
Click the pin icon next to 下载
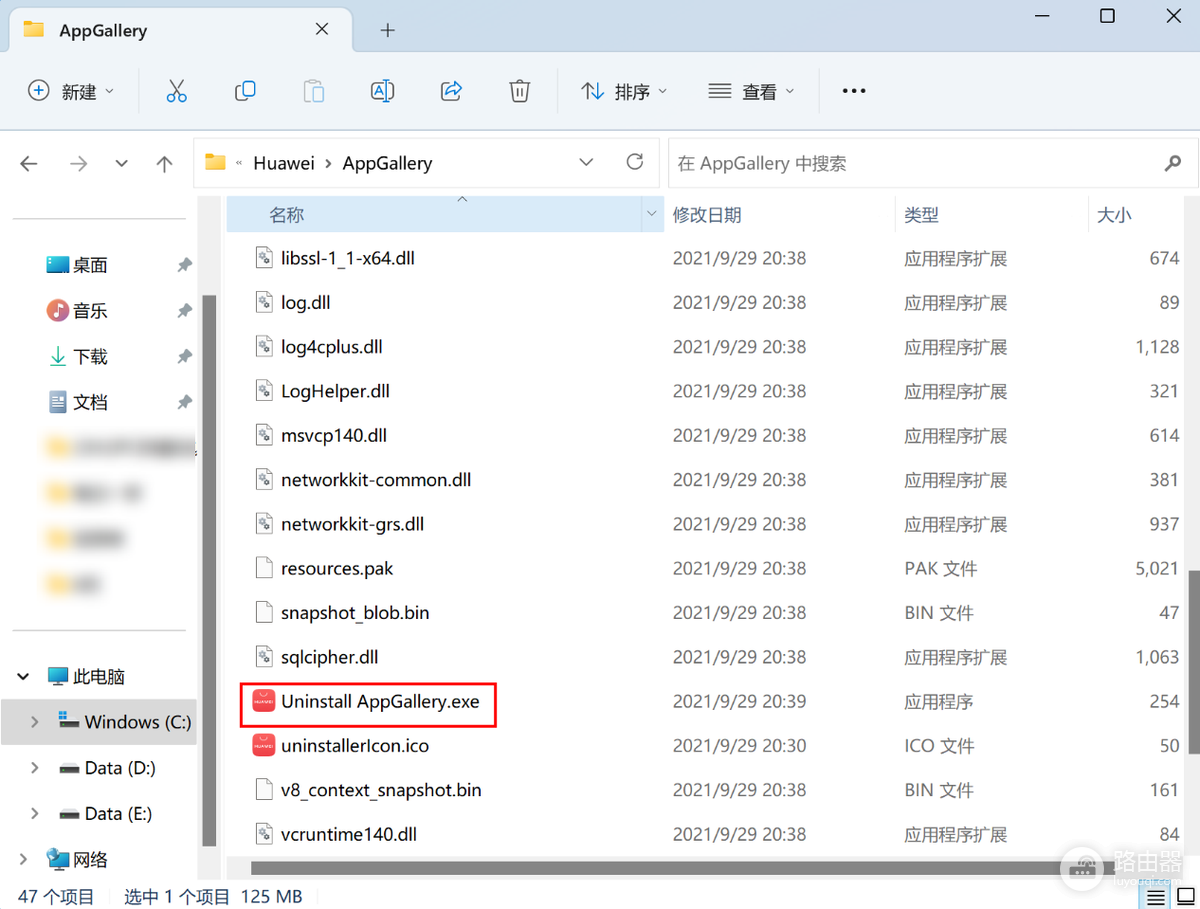(184, 357)
